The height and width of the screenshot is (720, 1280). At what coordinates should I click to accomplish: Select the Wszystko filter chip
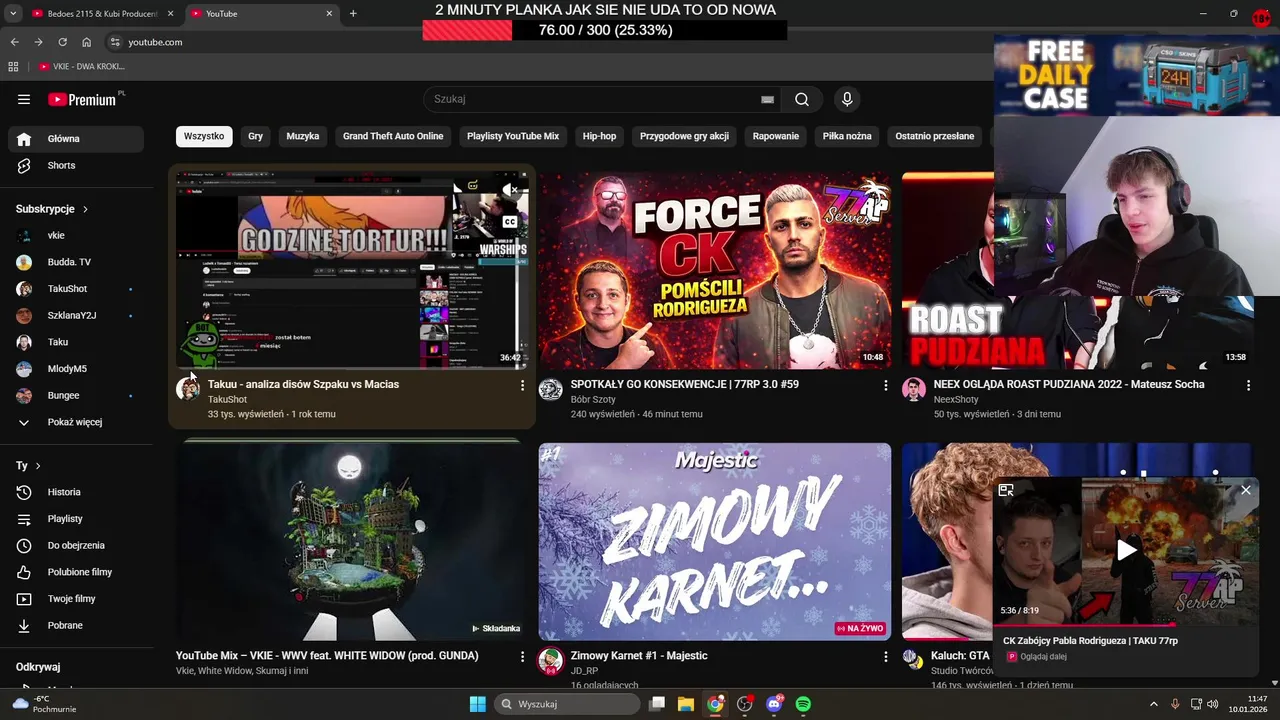click(204, 136)
